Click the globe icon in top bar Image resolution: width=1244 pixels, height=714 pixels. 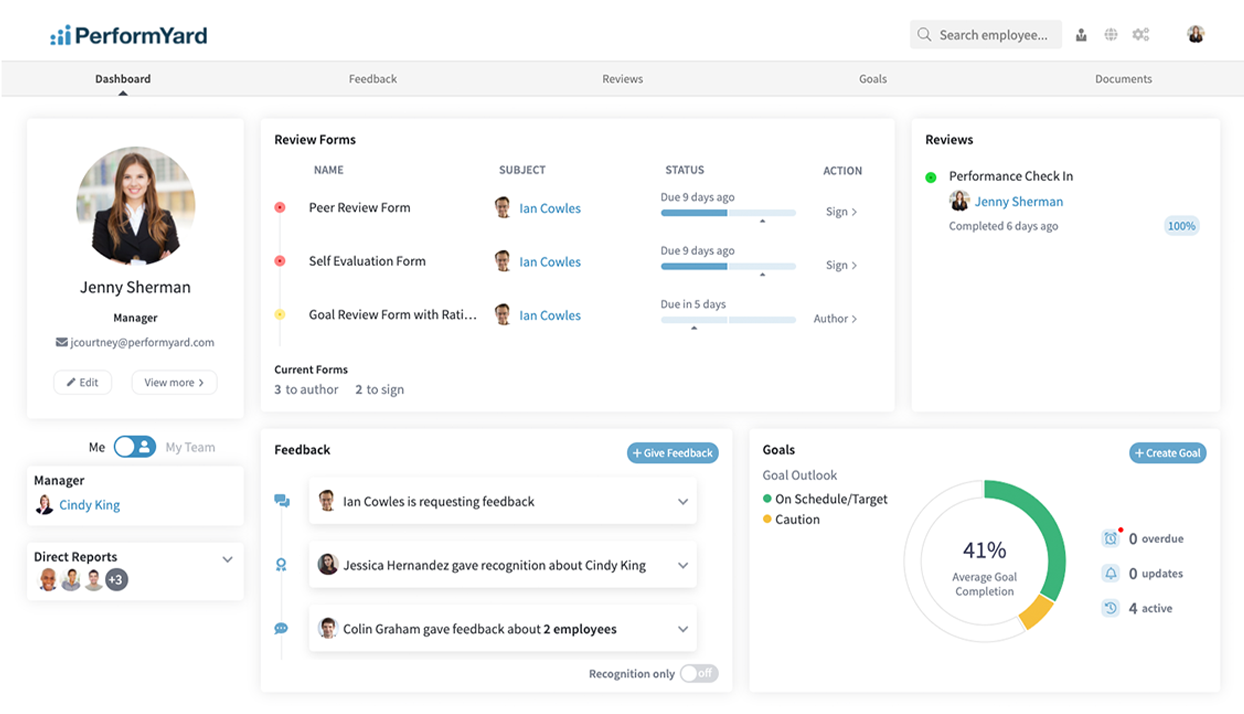(1111, 35)
